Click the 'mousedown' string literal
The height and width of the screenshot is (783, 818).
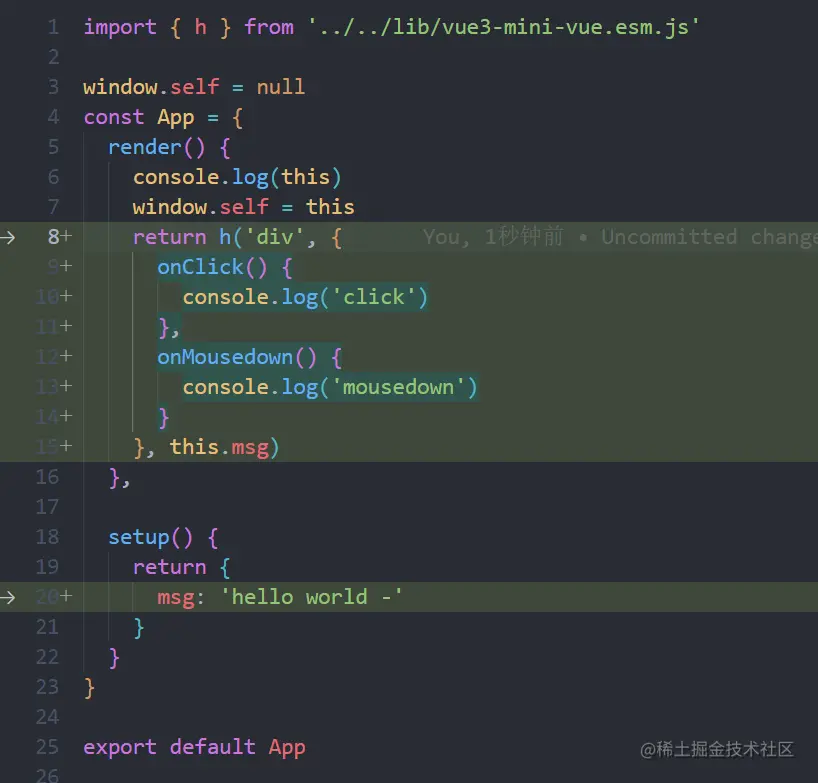click(x=398, y=388)
